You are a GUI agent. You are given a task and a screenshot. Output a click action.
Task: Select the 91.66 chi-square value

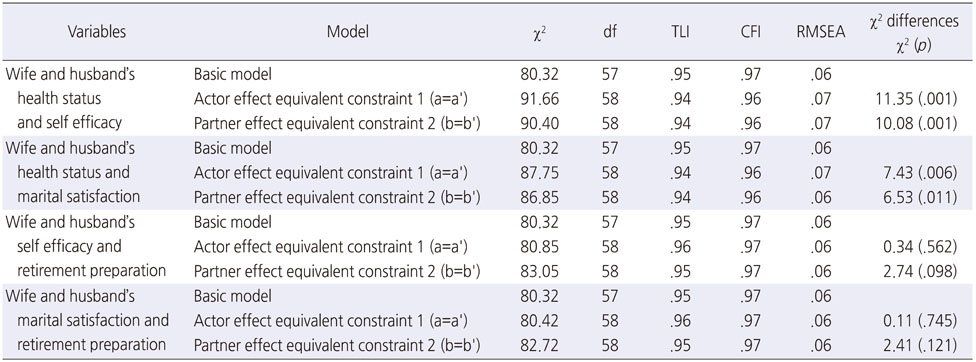click(540, 98)
